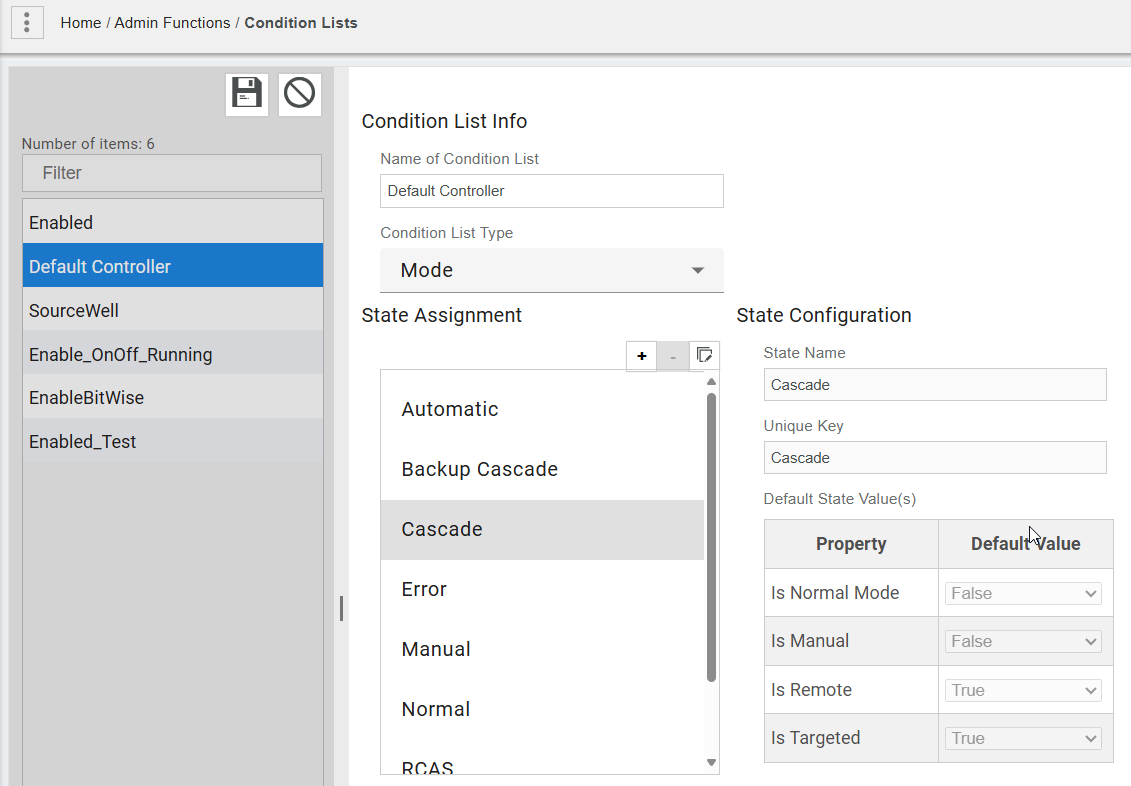Open Admin Functions breadcrumb
This screenshot has width=1131, height=786.
coord(172,23)
